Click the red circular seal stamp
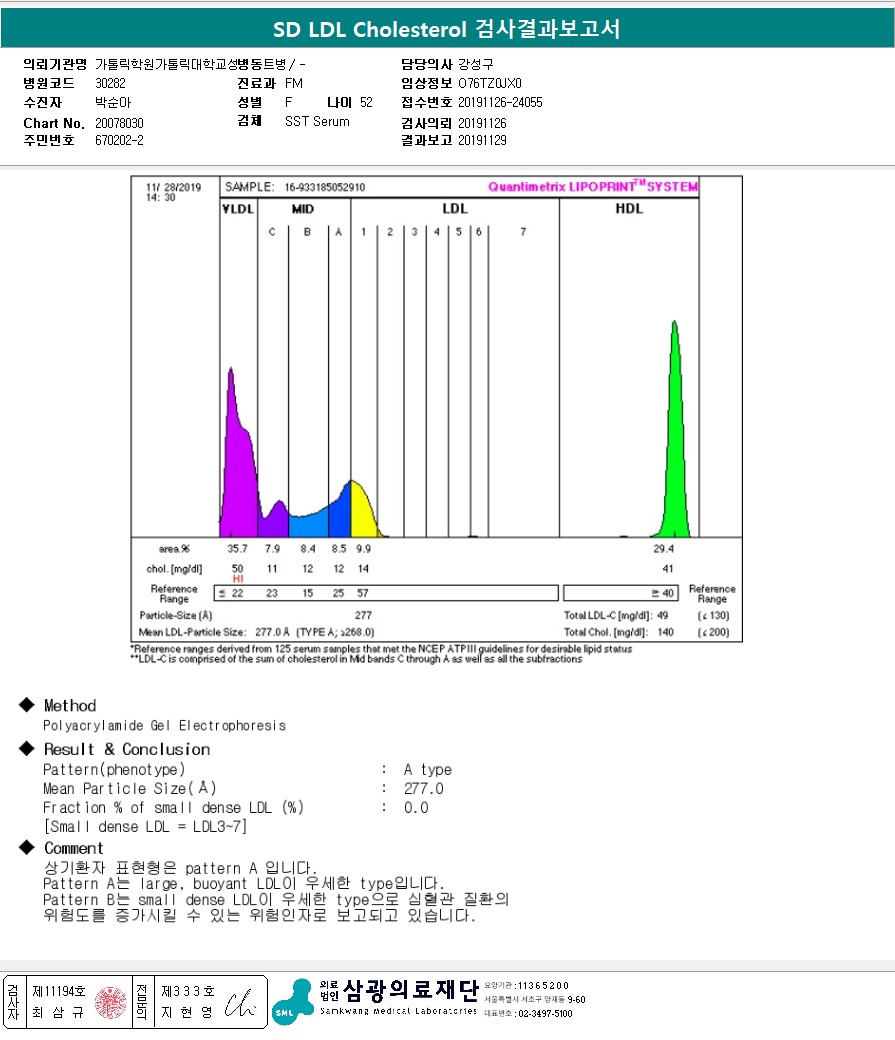The image size is (895, 1040). [x=111, y=1002]
